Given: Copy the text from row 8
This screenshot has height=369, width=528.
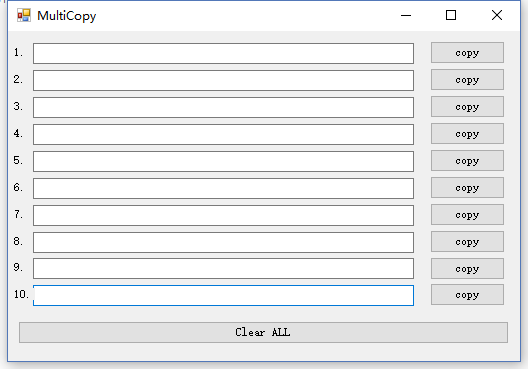Looking at the screenshot, I should click(x=467, y=242).
